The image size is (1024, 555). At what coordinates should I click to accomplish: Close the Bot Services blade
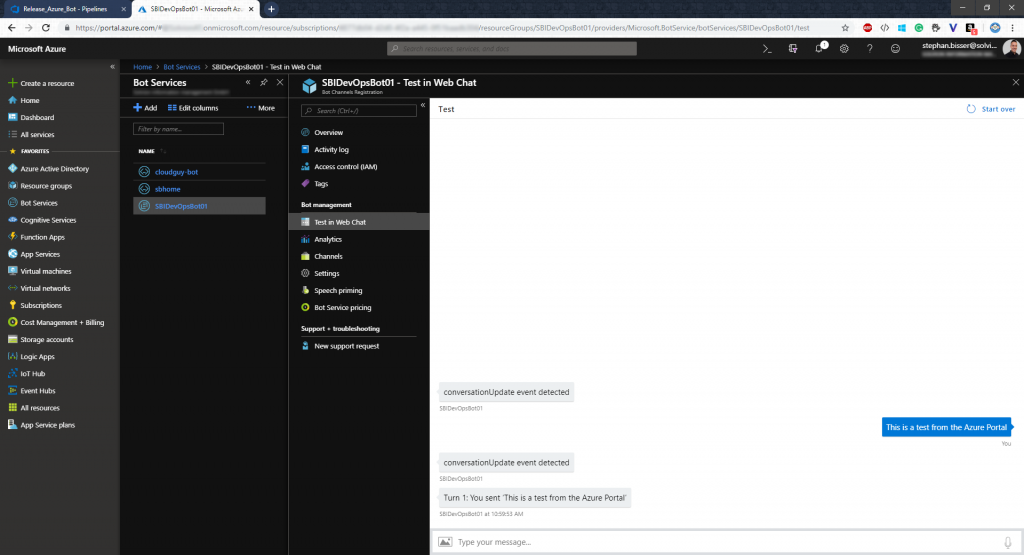pyautogui.click(x=280, y=83)
